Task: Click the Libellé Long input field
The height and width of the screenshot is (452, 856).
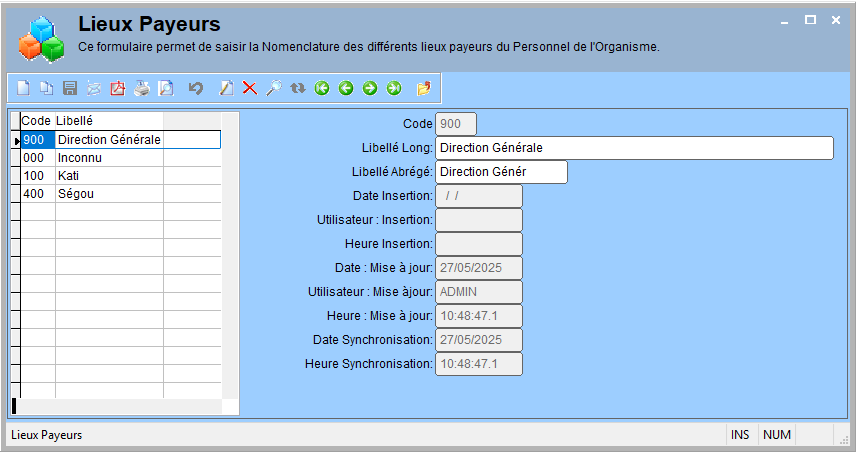Action: point(634,148)
